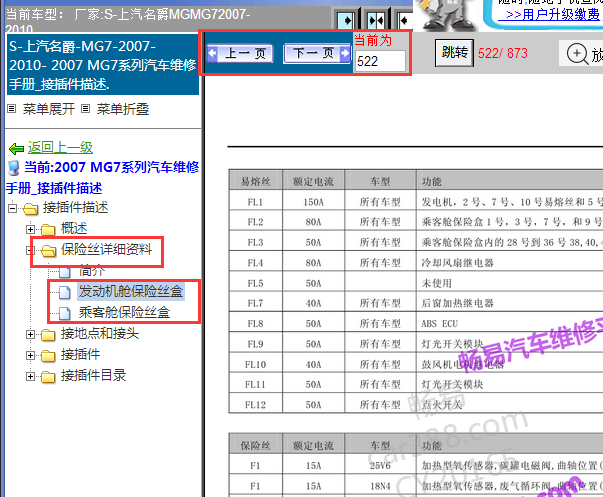The height and width of the screenshot is (497, 603).
Task: Open 发动机舱保险丝盒 document
Action: 131,291
